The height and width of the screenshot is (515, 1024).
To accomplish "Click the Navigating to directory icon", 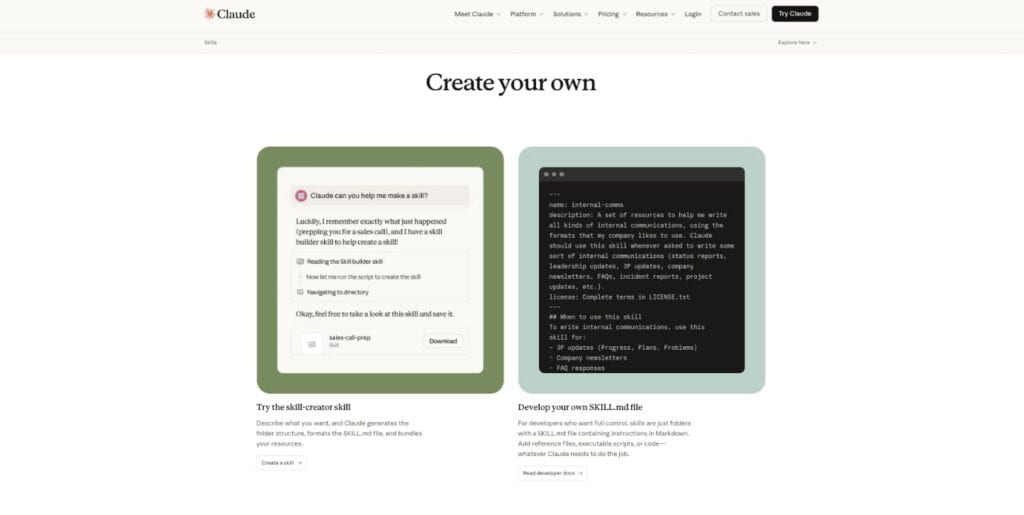I will click(300, 292).
